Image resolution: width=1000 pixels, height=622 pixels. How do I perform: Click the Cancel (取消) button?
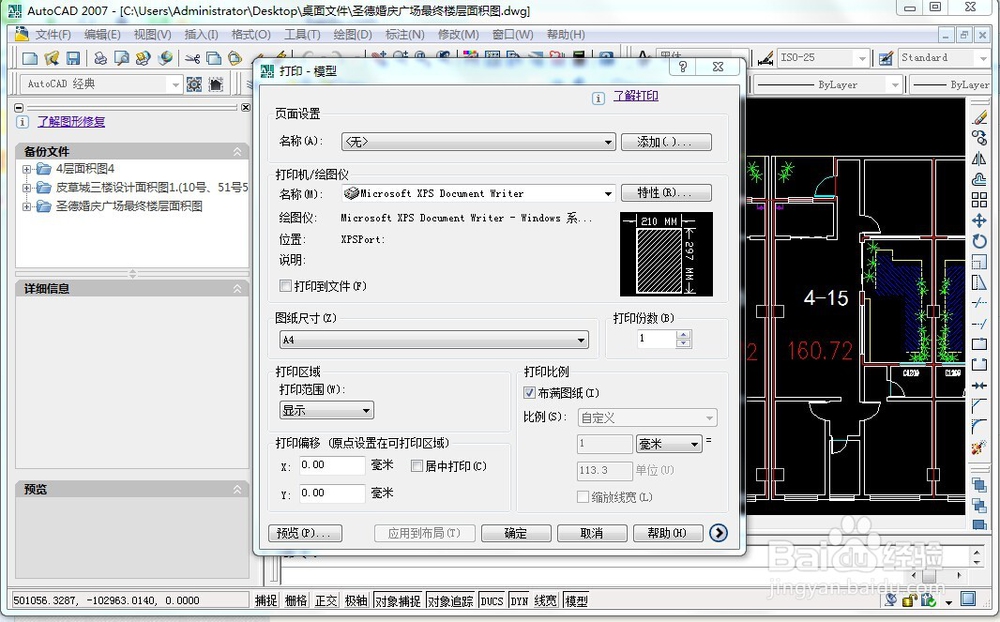pyautogui.click(x=592, y=533)
